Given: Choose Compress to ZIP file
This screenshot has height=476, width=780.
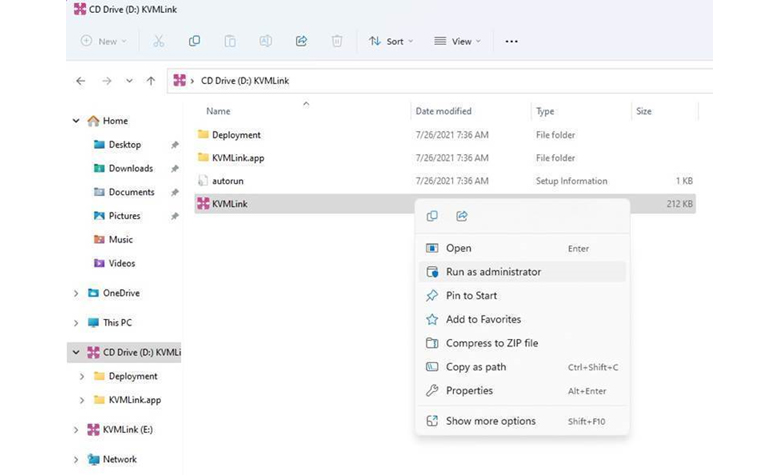Looking at the screenshot, I should 522,343.
